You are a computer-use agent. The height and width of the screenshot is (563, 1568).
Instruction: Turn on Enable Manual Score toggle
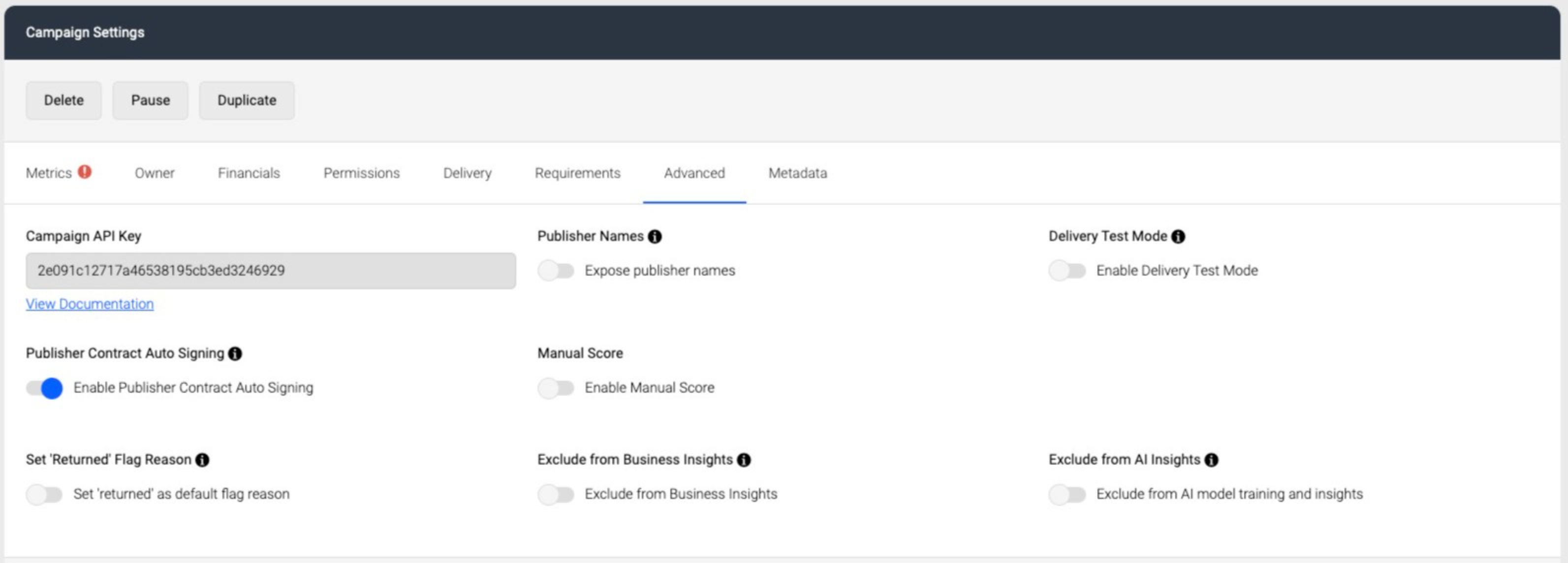556,388
